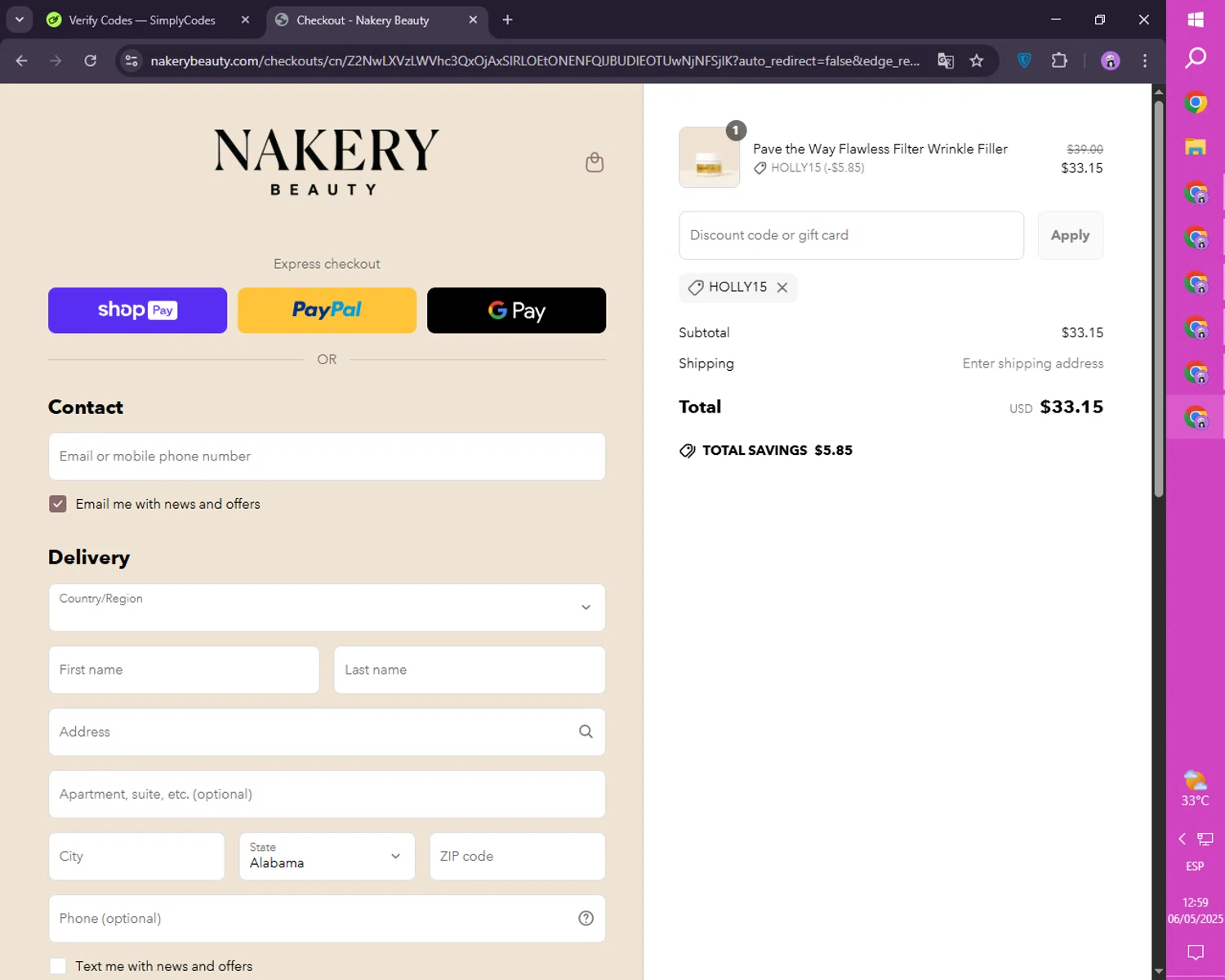
Task: Close the Verify Codes SimplyCodes tab
Action: pyautogui.click(x=245, y=20)
